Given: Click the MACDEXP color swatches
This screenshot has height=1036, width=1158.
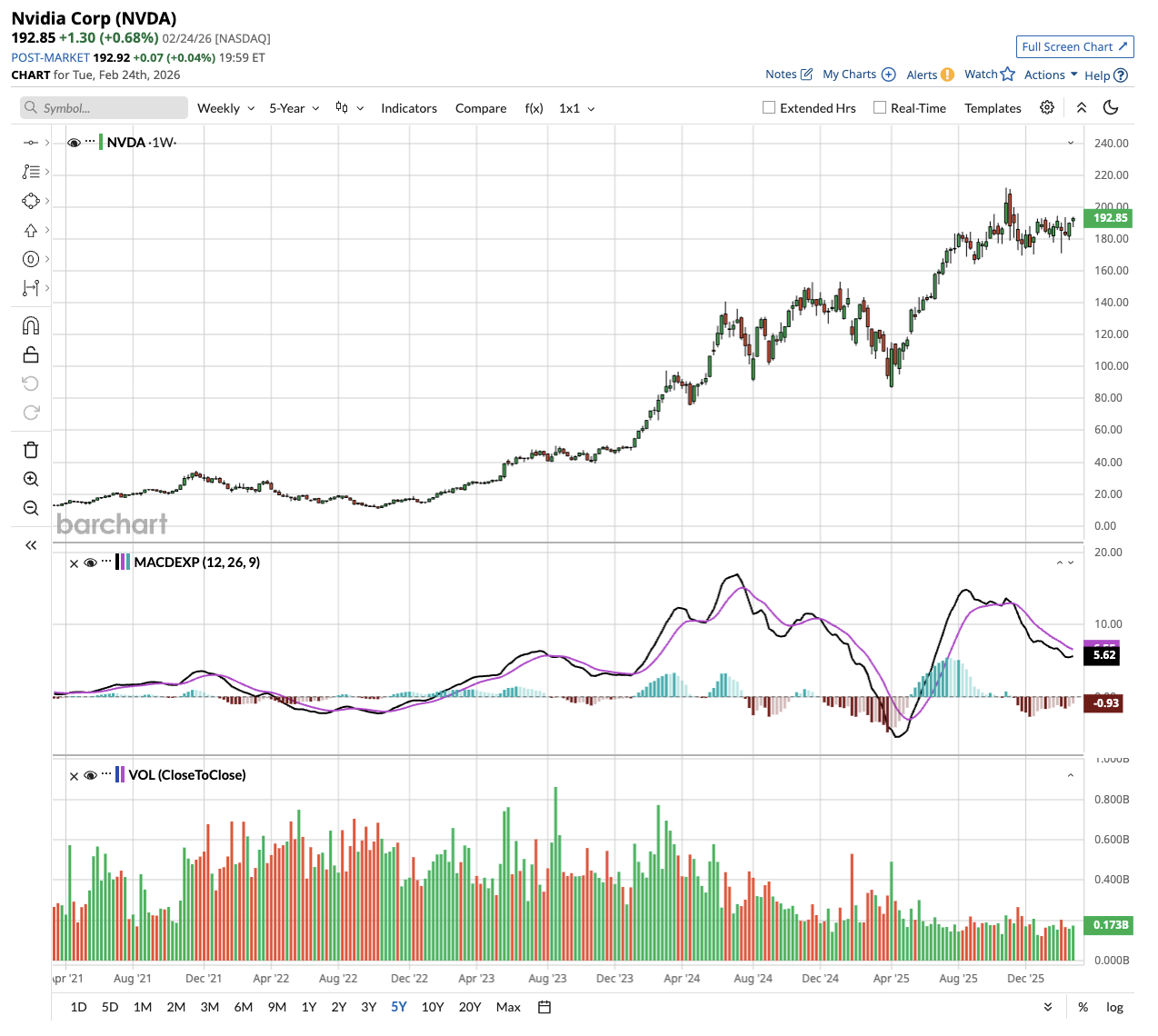Looking at the screenshot, I should 123,563.
